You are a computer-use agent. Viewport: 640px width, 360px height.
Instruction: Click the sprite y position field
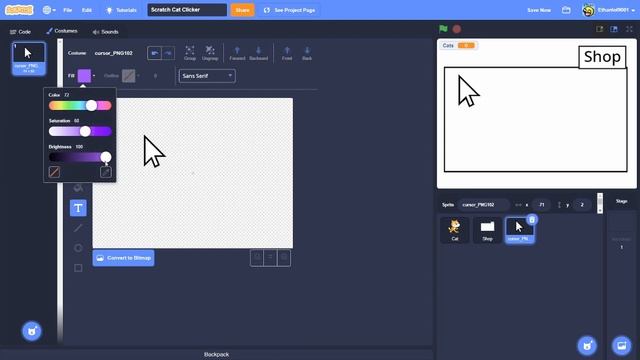(582, 205)
